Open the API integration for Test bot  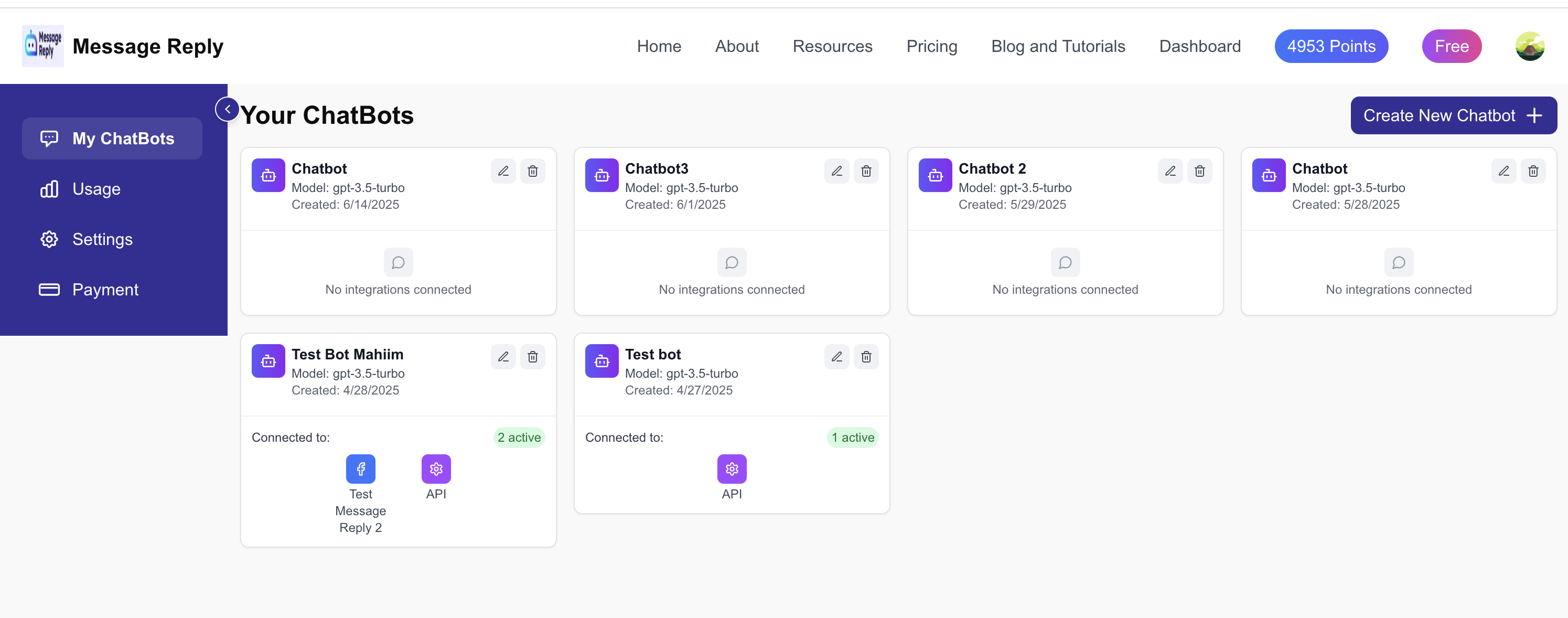click(x=732, y=469)
